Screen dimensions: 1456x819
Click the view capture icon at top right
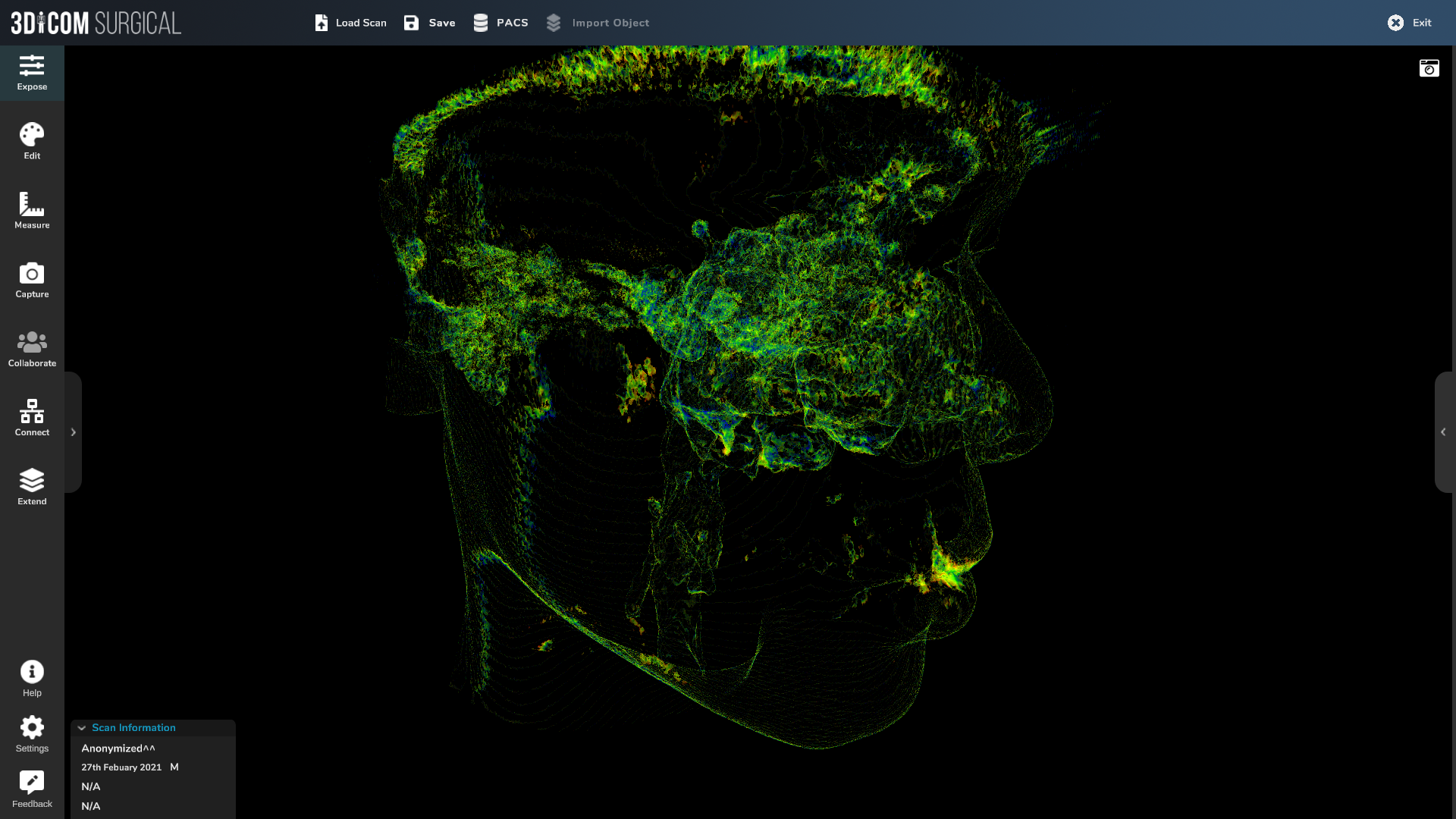point(1429,67)
